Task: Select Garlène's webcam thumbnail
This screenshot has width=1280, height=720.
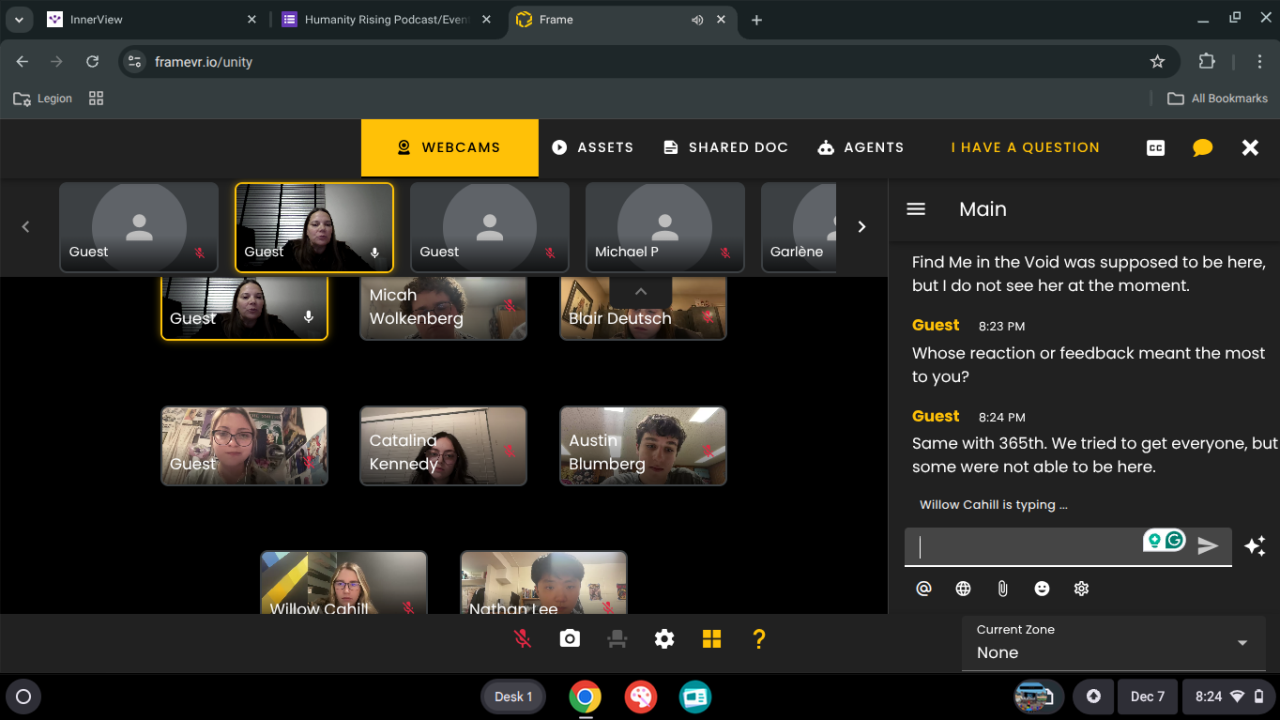Action: point(799,227)
